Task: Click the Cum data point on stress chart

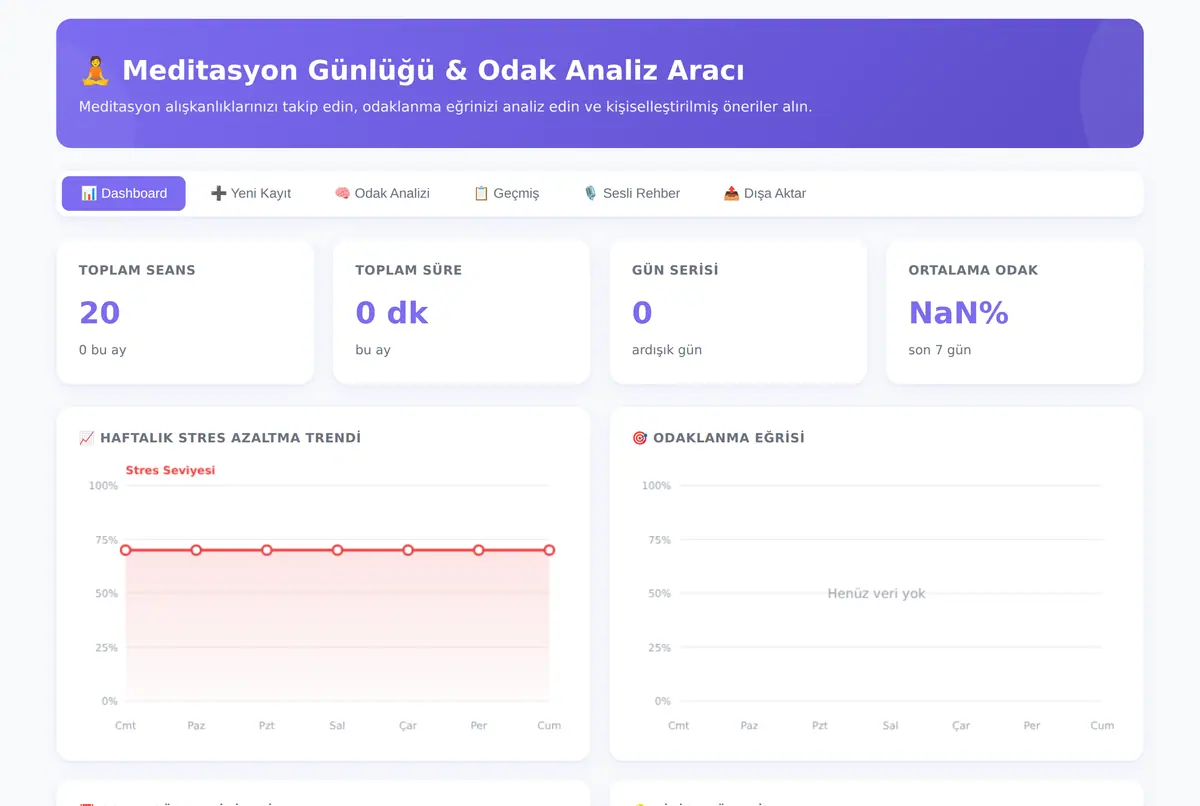Action: (550, 550)
